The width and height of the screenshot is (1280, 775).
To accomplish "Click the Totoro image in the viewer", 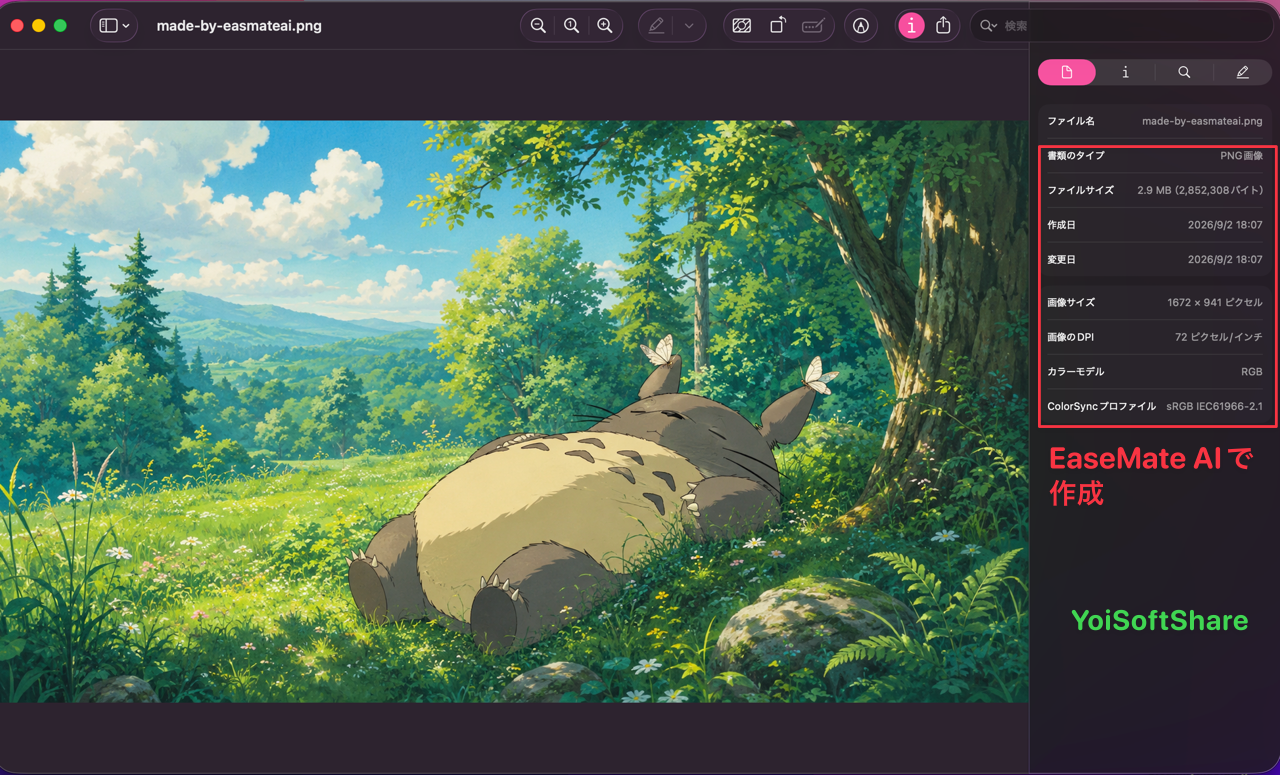I will pyautogui.click(x=514, y=411).
